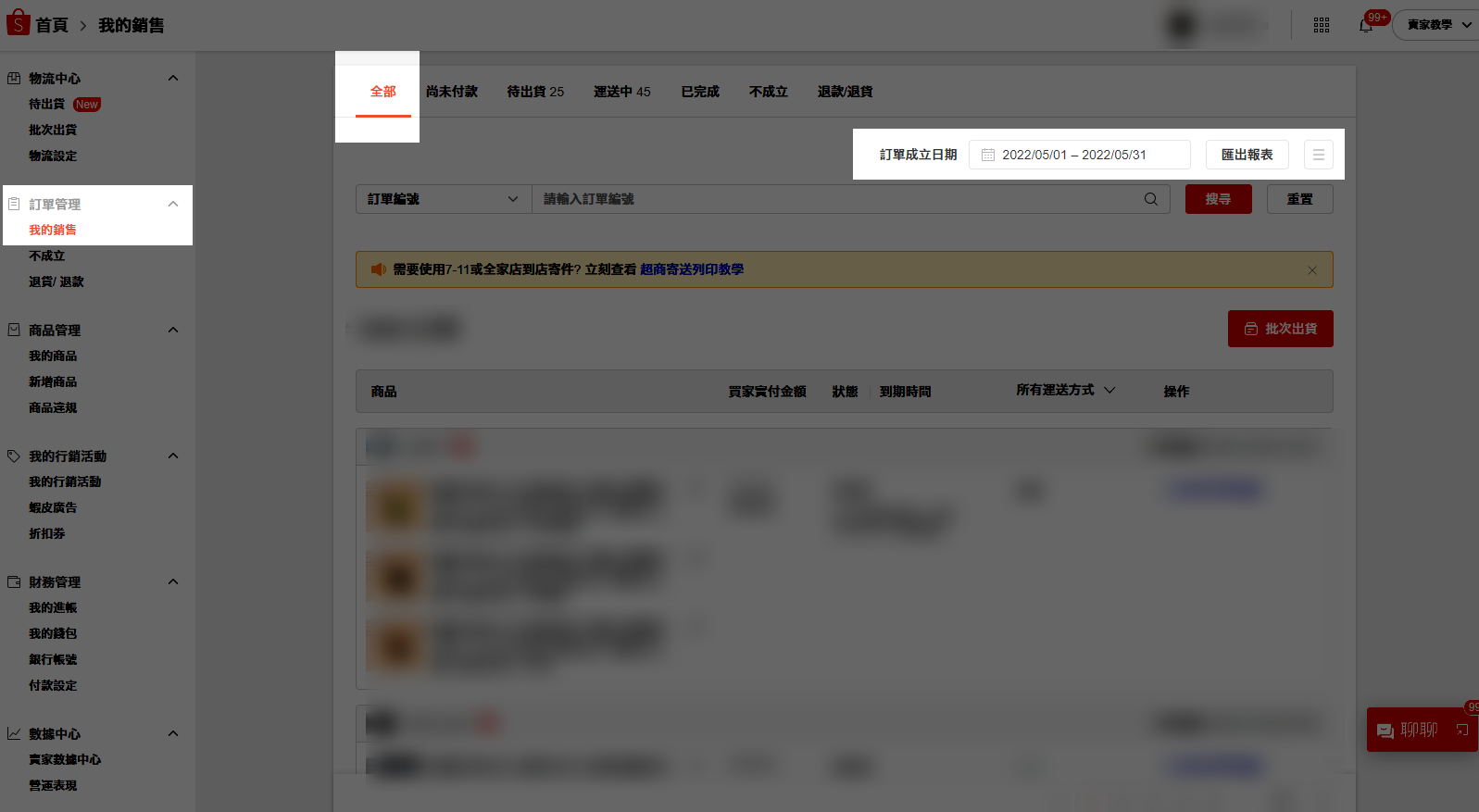Close the 7-11 shipping notice banner
The width and height of the screenshot is (1479, 812).
(x=1311, y=270)
